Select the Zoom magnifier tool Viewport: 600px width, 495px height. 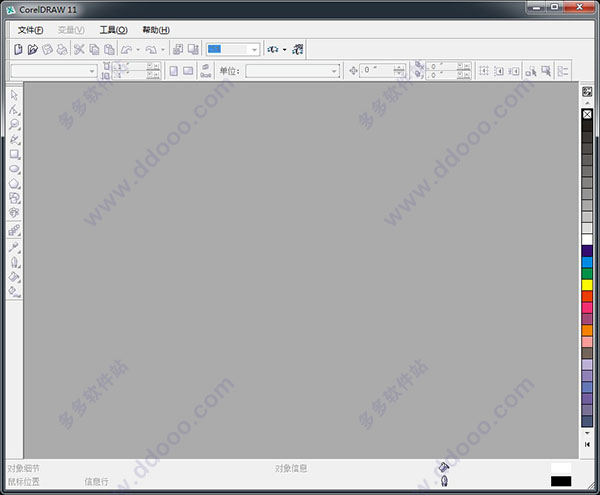(x=14, y=124)
